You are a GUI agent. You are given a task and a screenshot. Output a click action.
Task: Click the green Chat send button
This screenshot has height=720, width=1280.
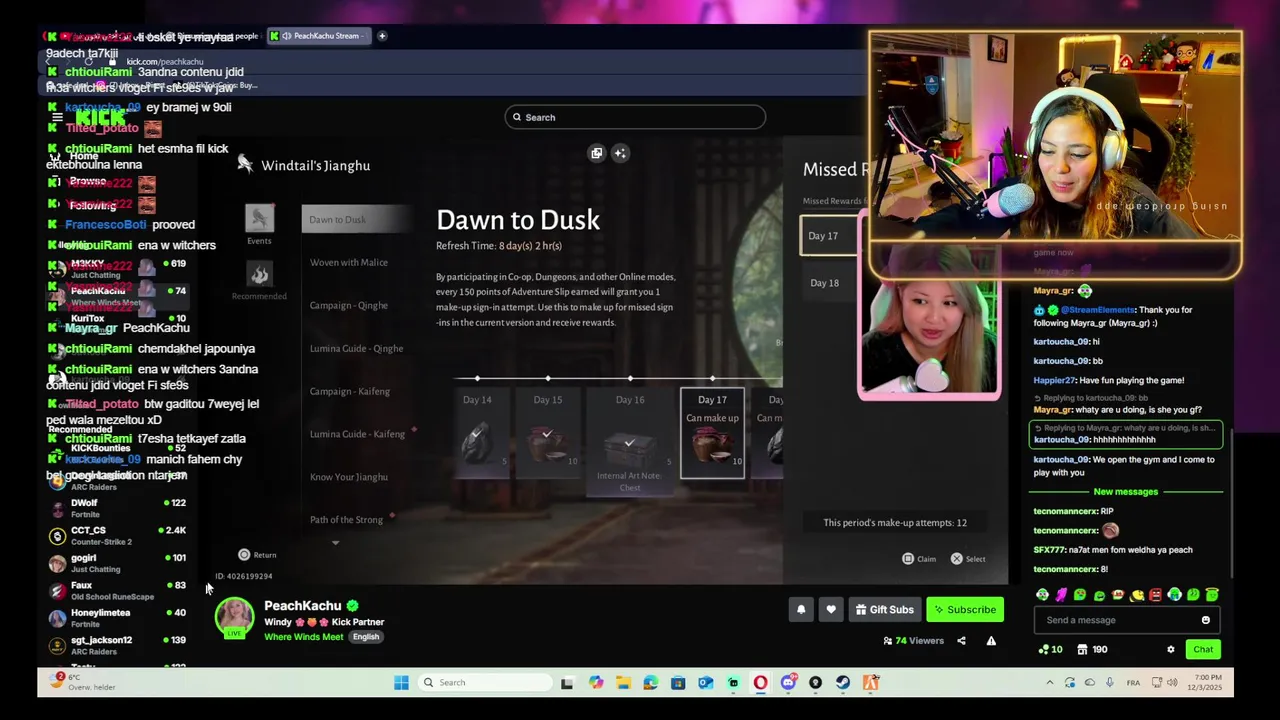pos(1202,650)
